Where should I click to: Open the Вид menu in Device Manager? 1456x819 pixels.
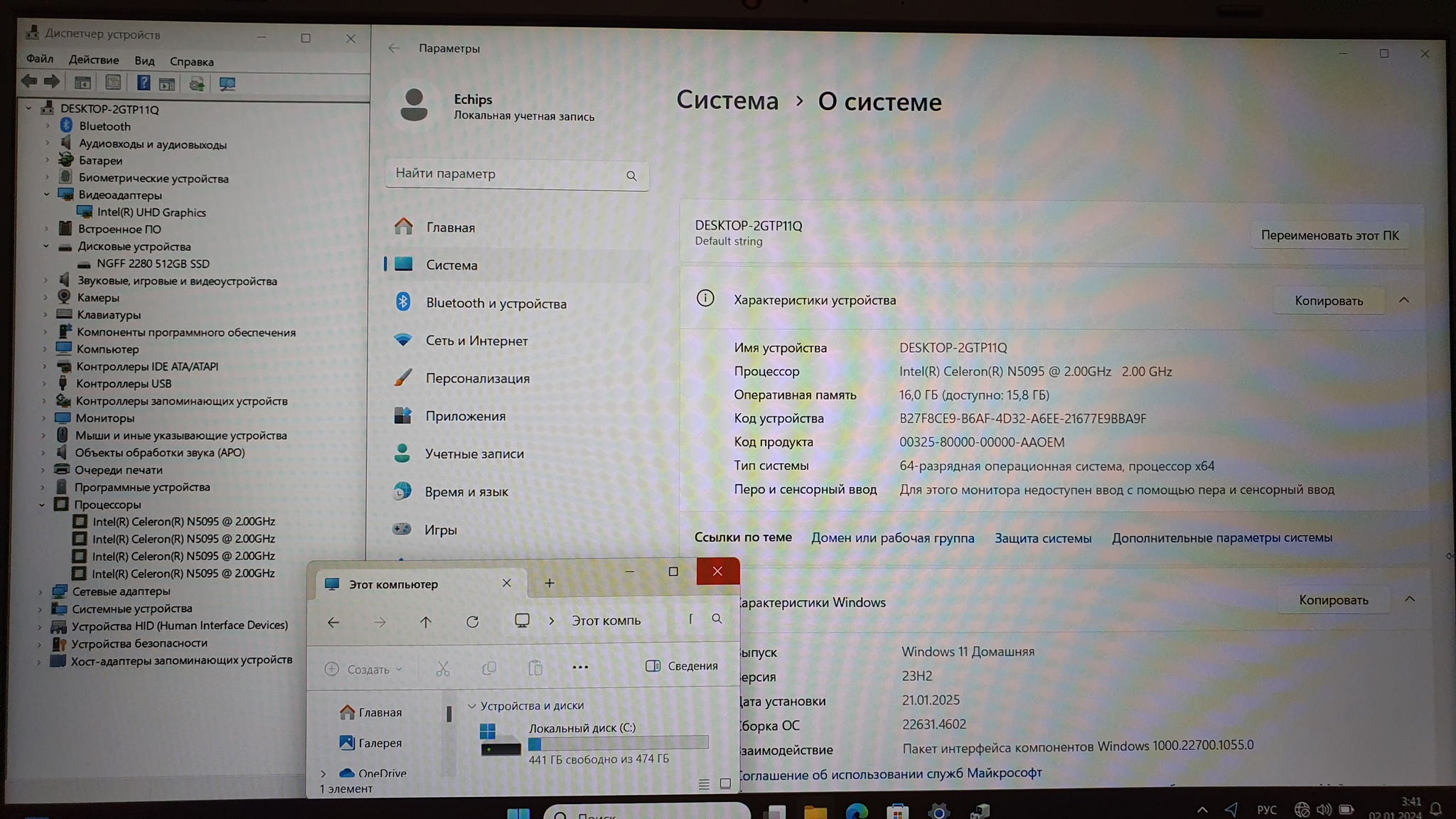pyautogui.click(x=144, y=61)
